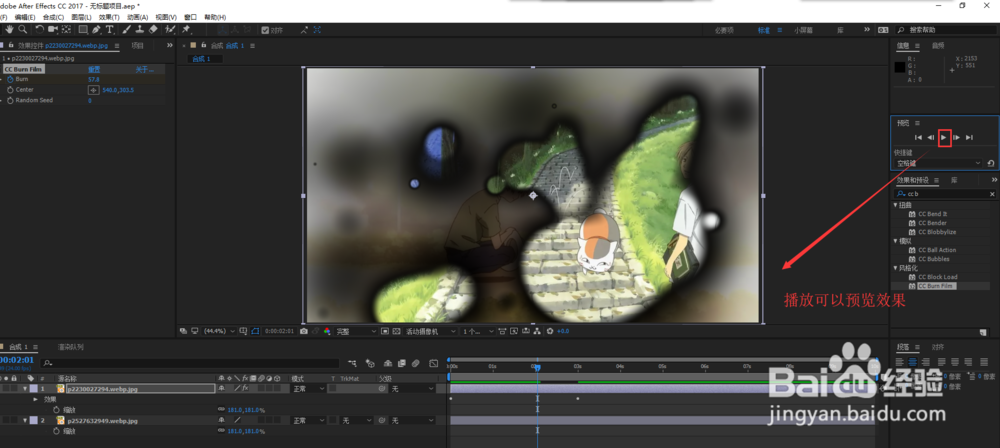This screenshot has height=448, width=1000.
Task: Toggle Center property stopwatch
Action: 10,90
